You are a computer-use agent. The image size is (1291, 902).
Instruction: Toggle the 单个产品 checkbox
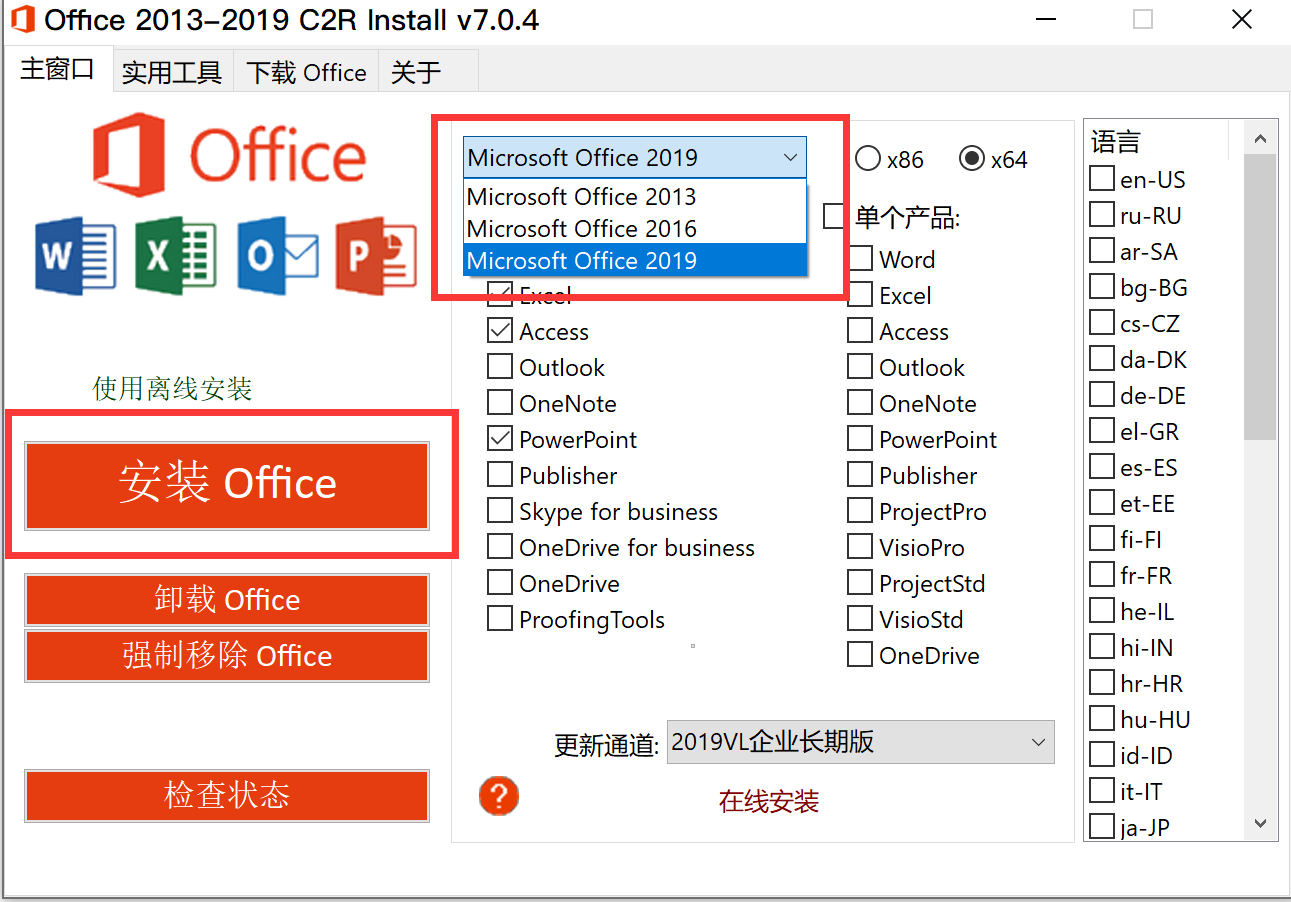click(834, 216)
